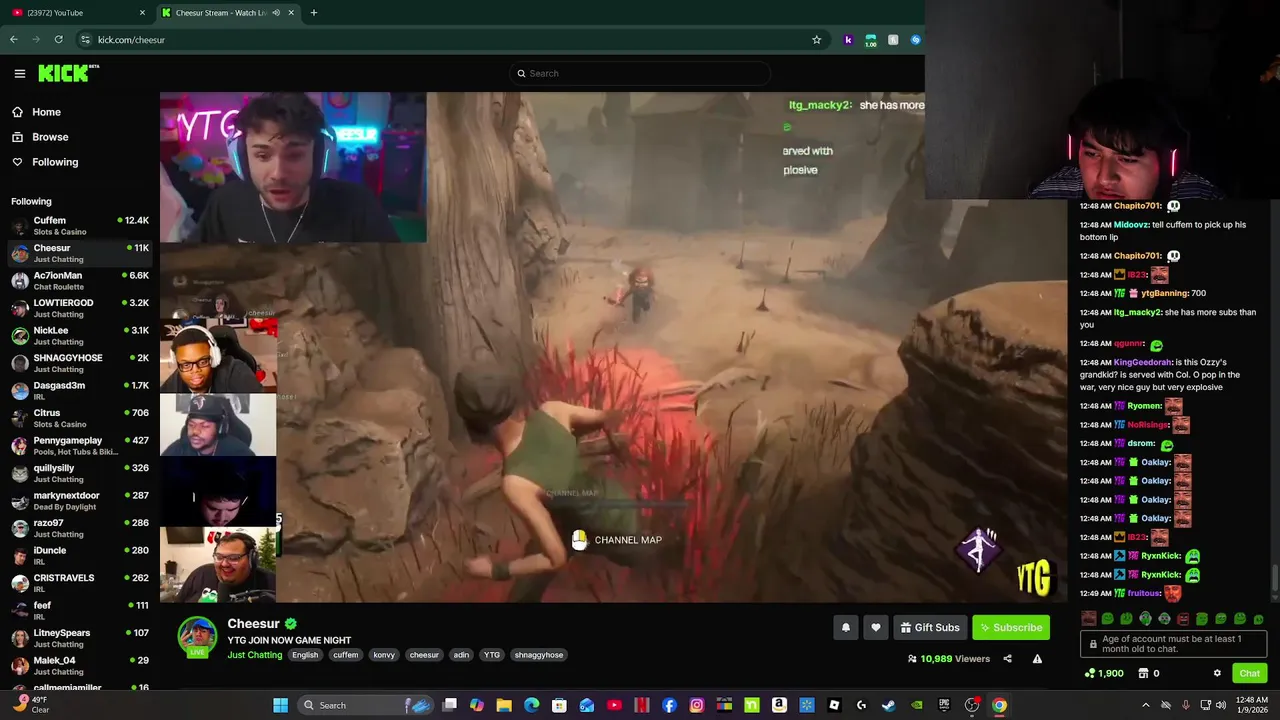Open marknextdoor Dead By Daylight channel
Screen dimensions: 1280x720
[x=80, y=501]
